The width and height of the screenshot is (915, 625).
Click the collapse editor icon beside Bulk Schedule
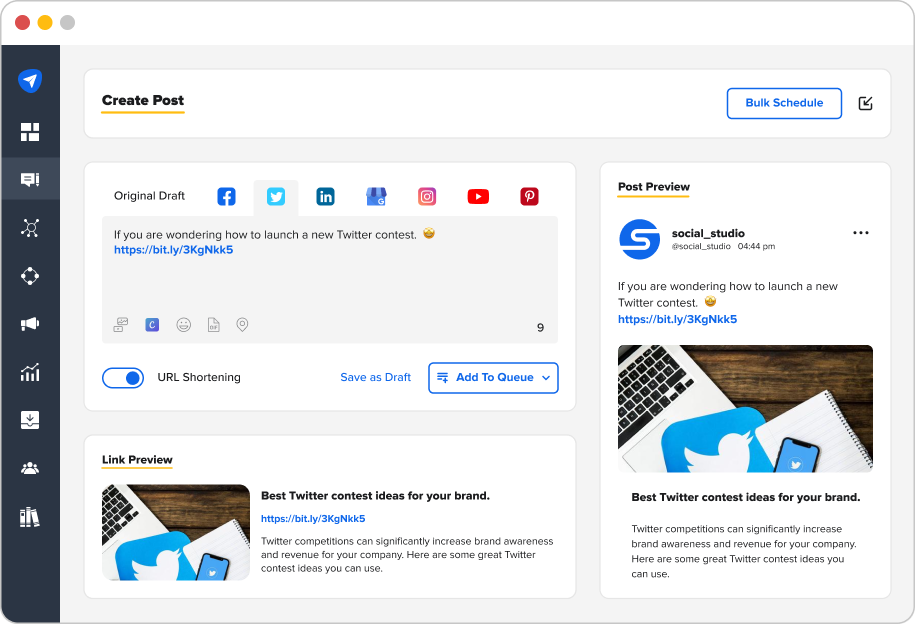click(865, 103)
